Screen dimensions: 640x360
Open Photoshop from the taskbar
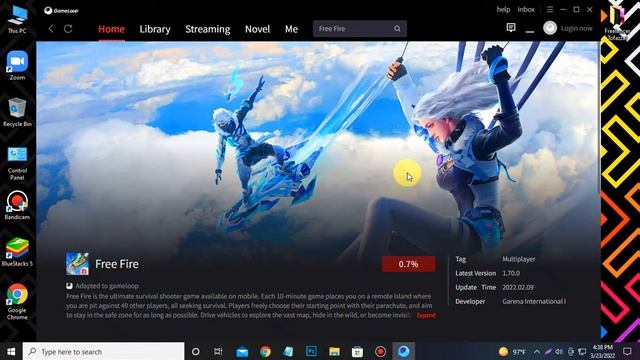point(311,351)
